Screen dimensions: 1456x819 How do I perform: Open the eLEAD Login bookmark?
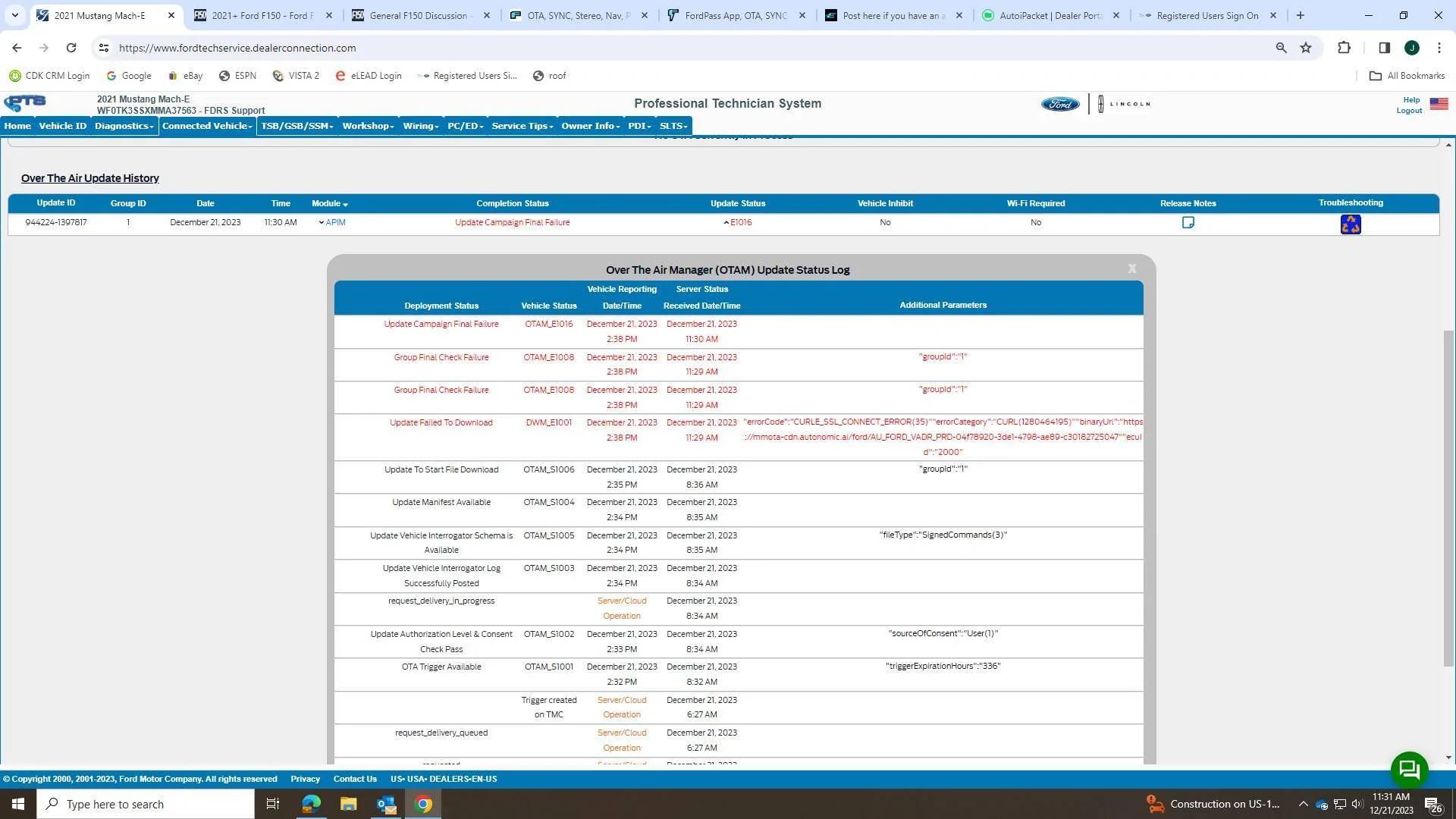tap(369, 76)
